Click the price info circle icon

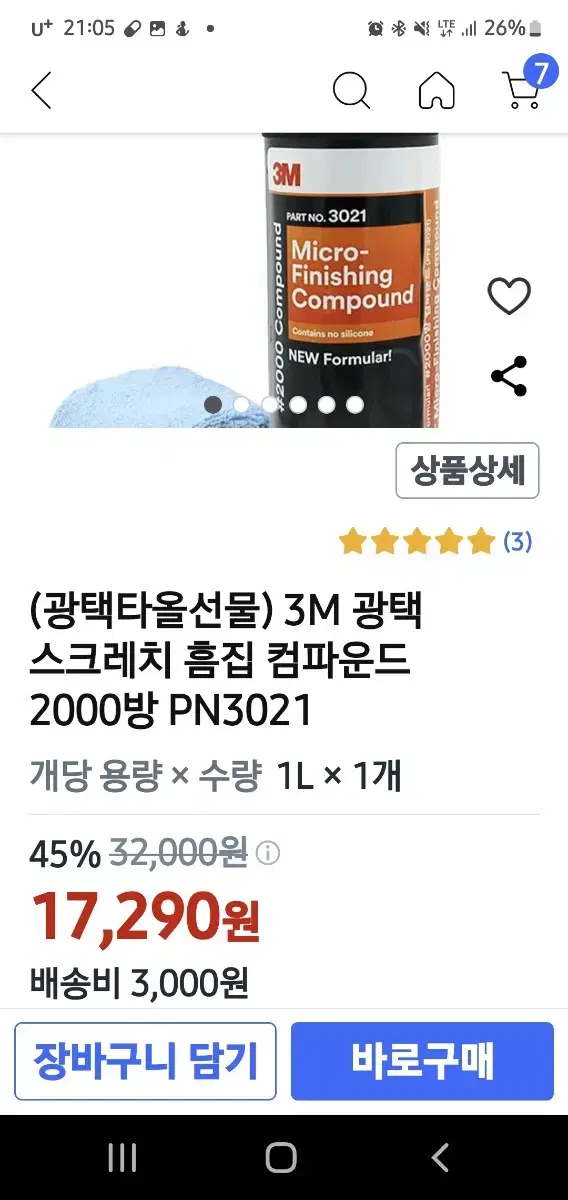[x=268, y=854]
